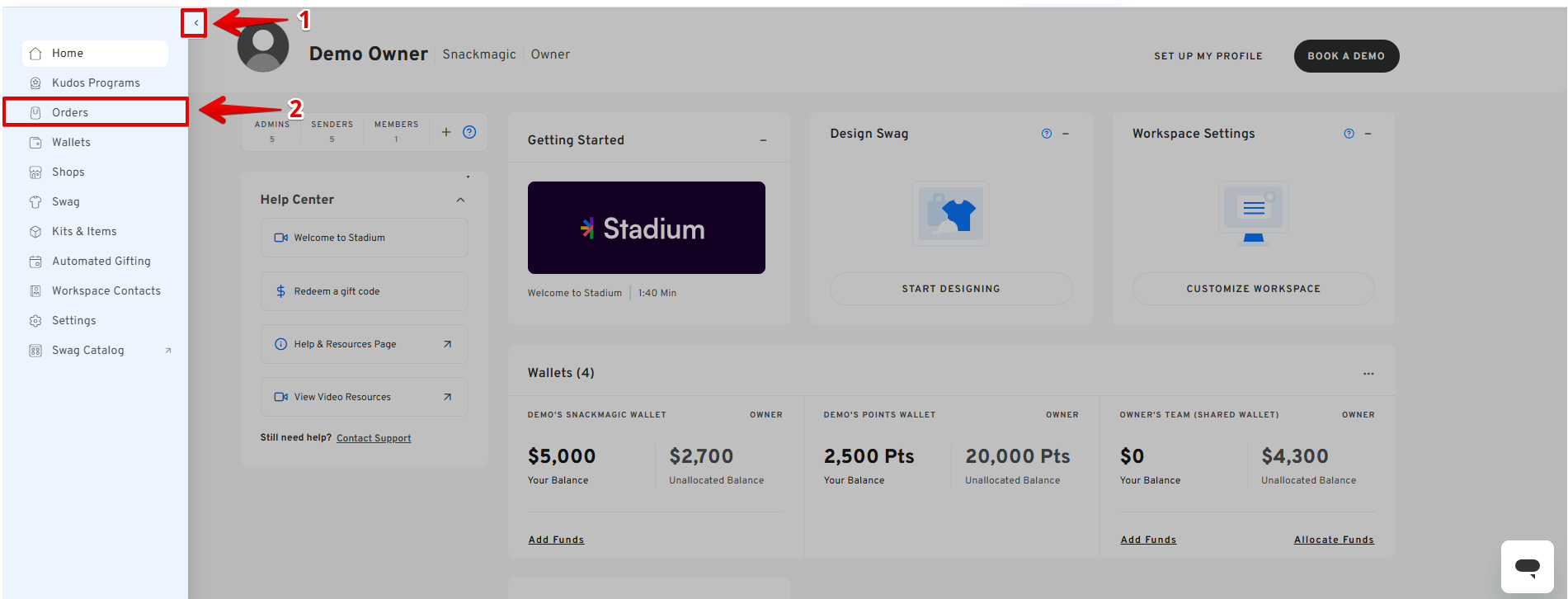Image resolution: width=1568 pixels, height=599 pixels.
Task: Minimize the Getting Started card
Action: (x=763, y=141)
